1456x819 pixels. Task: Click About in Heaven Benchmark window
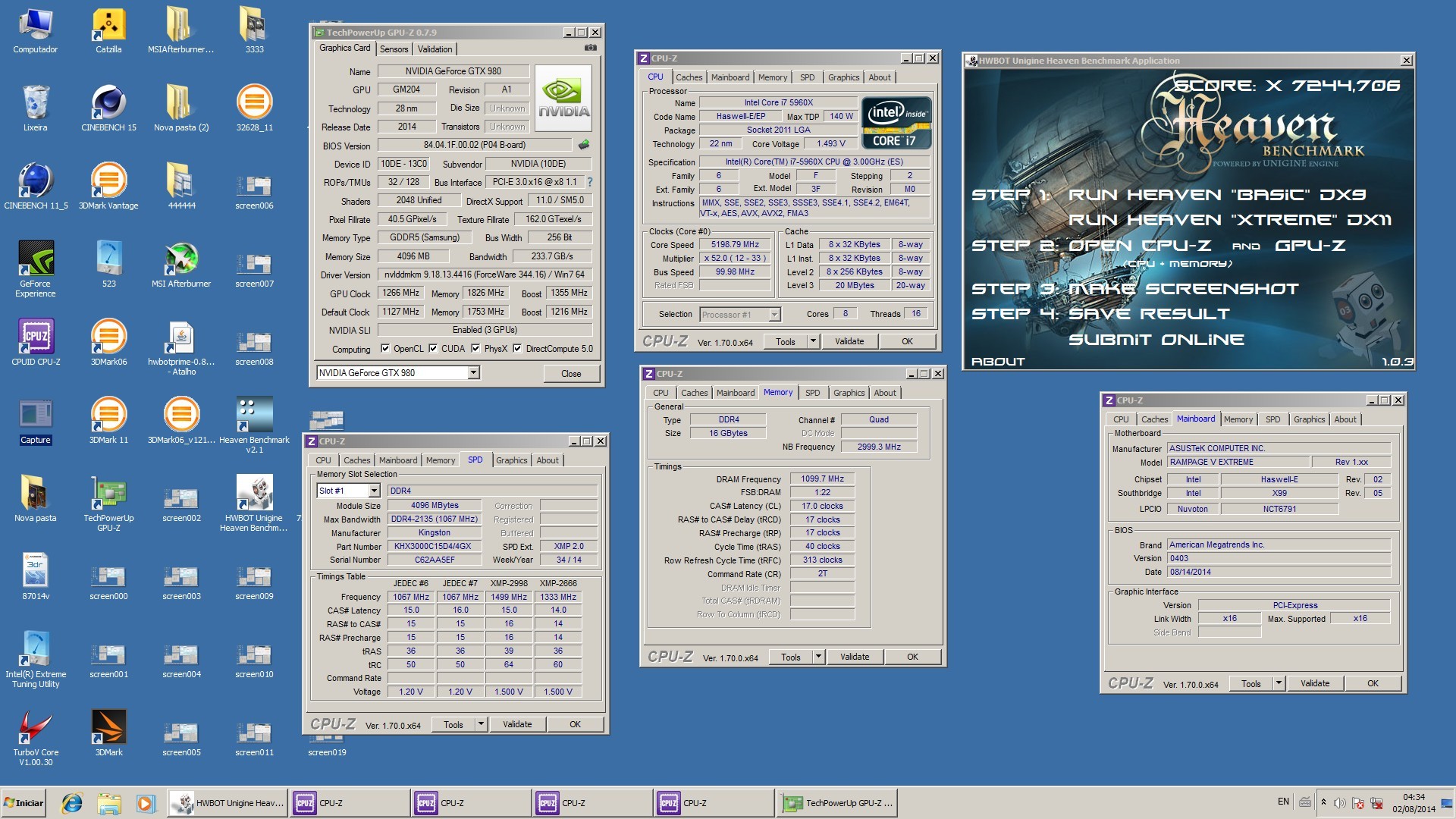tap(997, 362)
